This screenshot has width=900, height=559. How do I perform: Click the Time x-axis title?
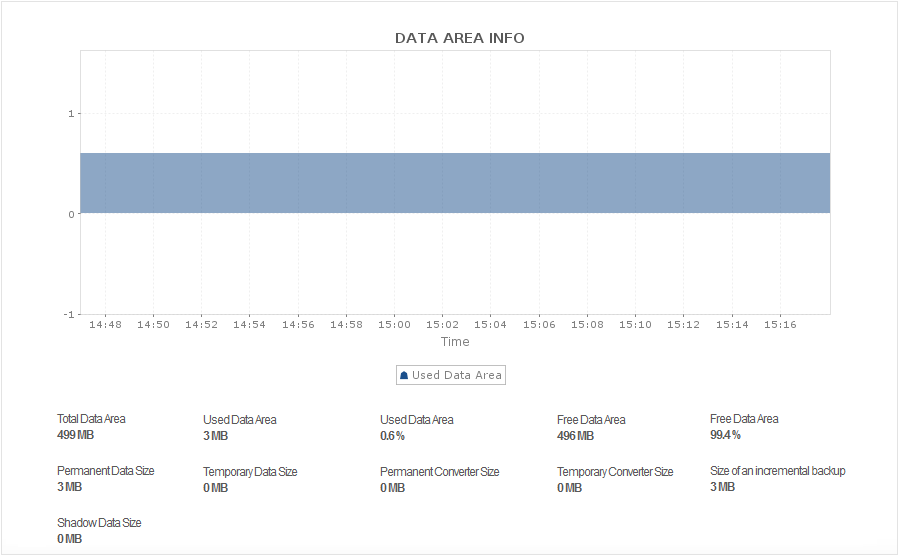click(455, 342)
